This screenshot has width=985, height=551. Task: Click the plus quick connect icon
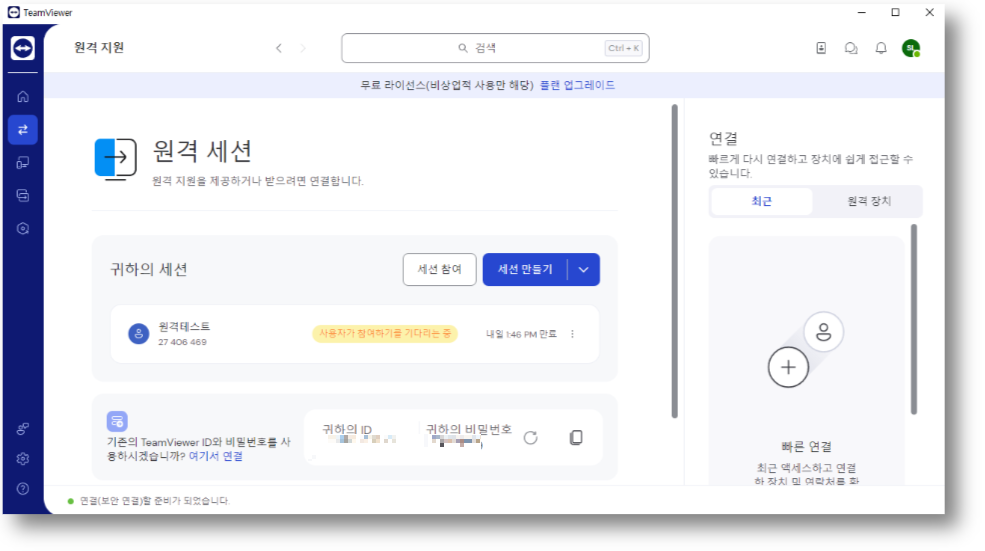[788, 368]
